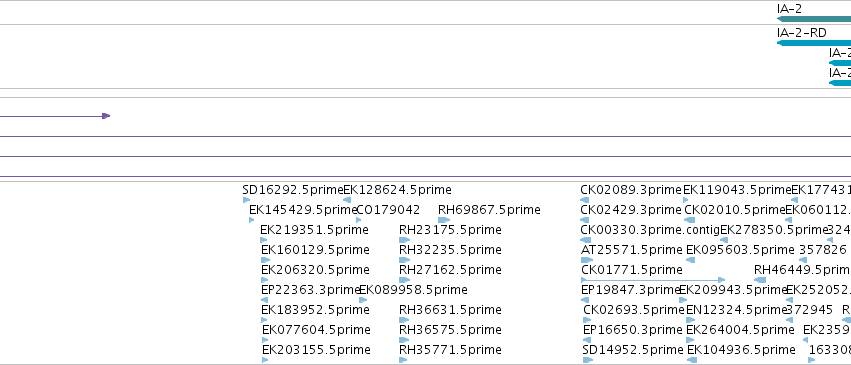The width and height of the screenshot is (851, 365).
Task: Click the RH46449.5prime arrow glyph
Action: click(x=760, y=280)
